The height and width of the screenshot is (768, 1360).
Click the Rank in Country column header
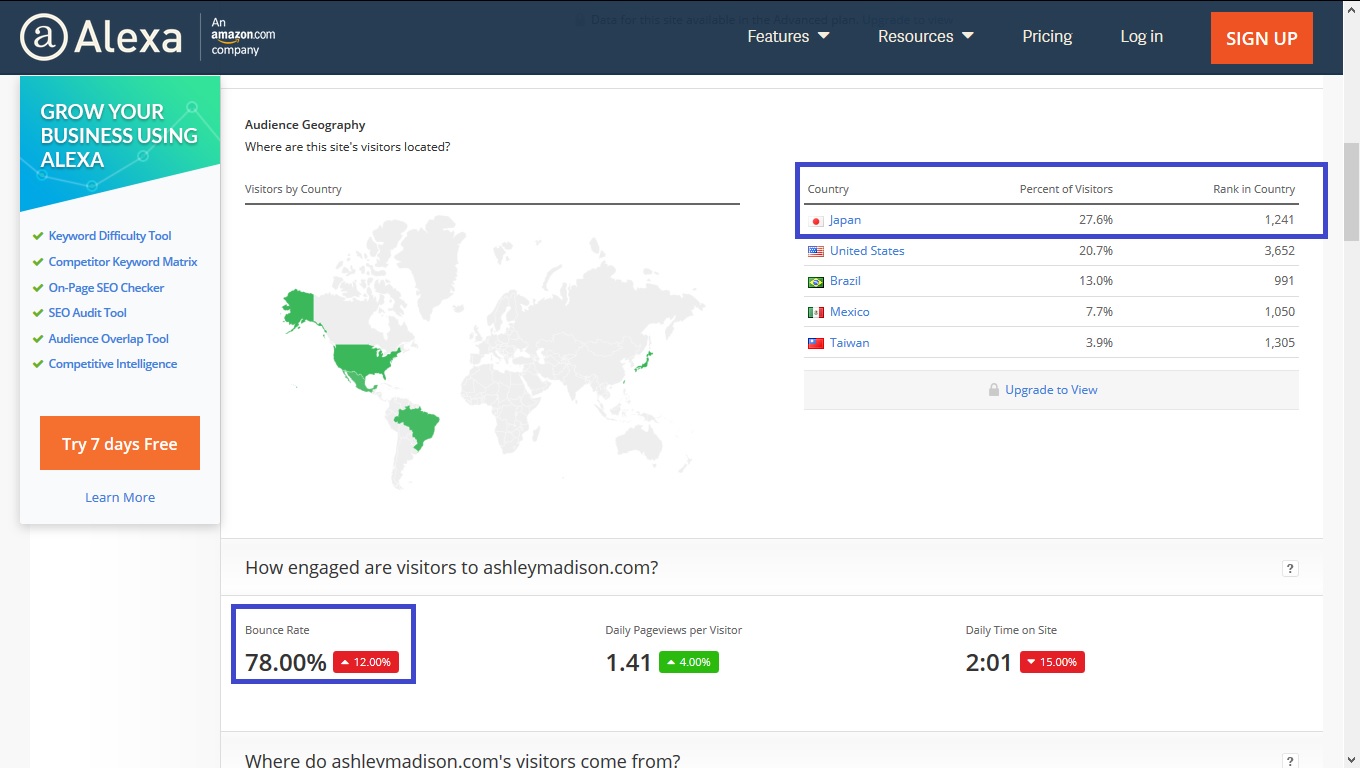click(x=1254, y=189)
